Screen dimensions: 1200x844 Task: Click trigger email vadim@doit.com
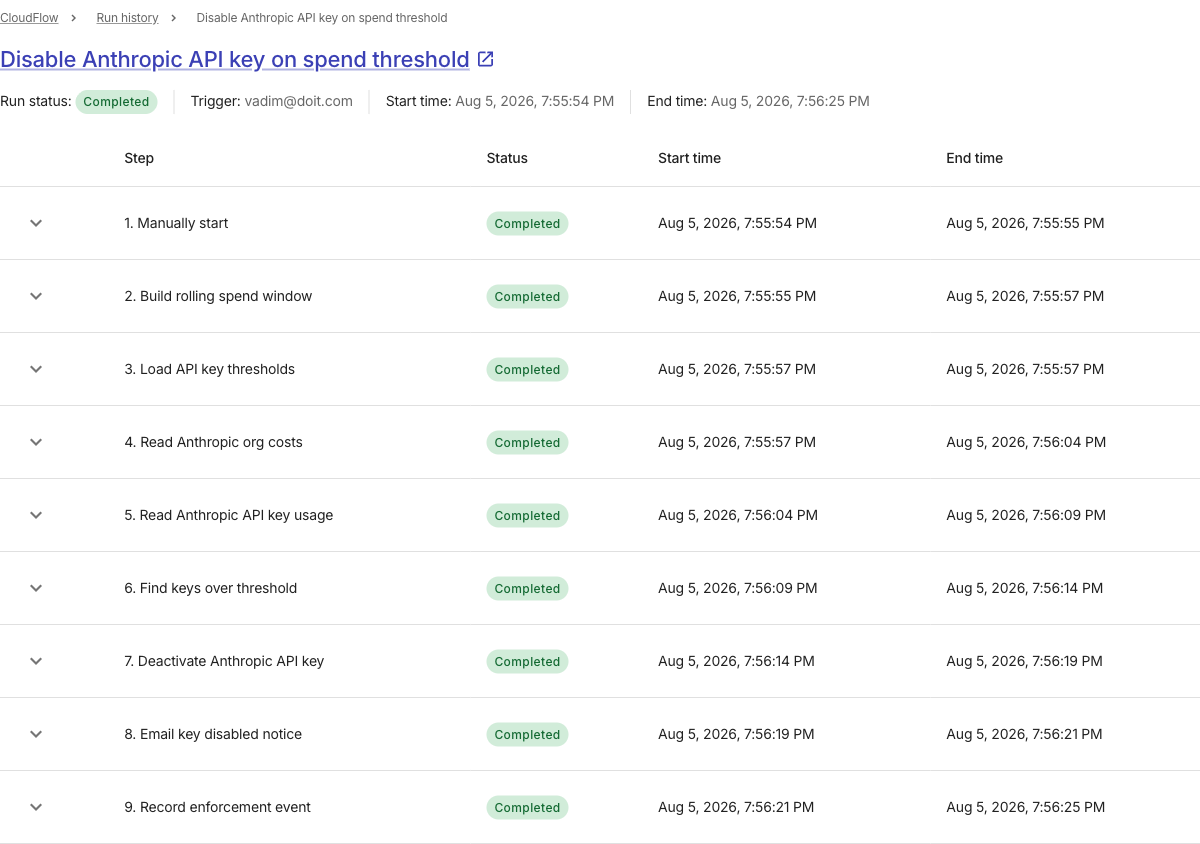click(298, 101)
